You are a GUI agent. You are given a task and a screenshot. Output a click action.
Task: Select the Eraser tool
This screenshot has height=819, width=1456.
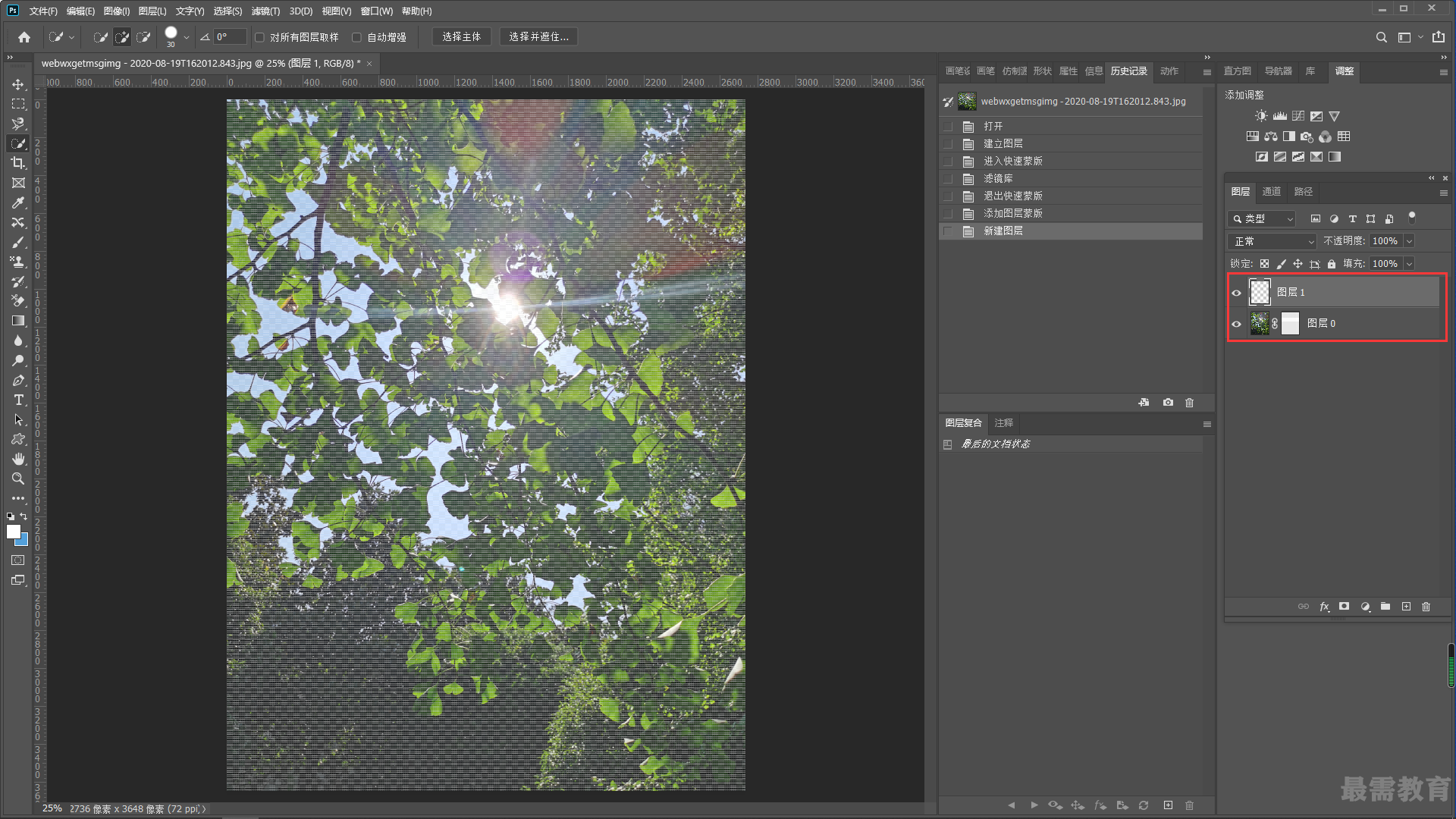coord(18,301)
